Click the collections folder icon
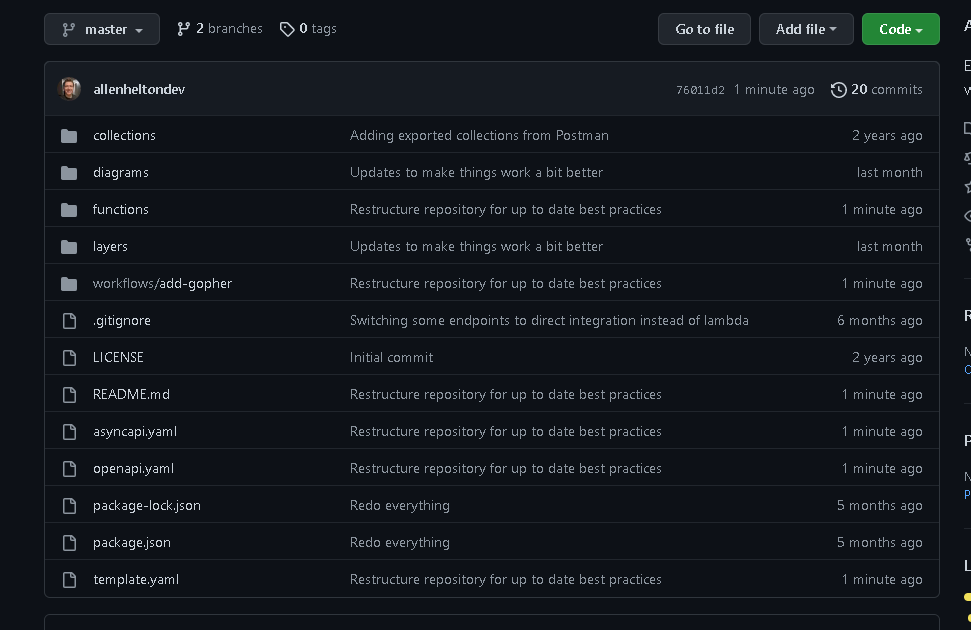 click(x=69, y=135)
